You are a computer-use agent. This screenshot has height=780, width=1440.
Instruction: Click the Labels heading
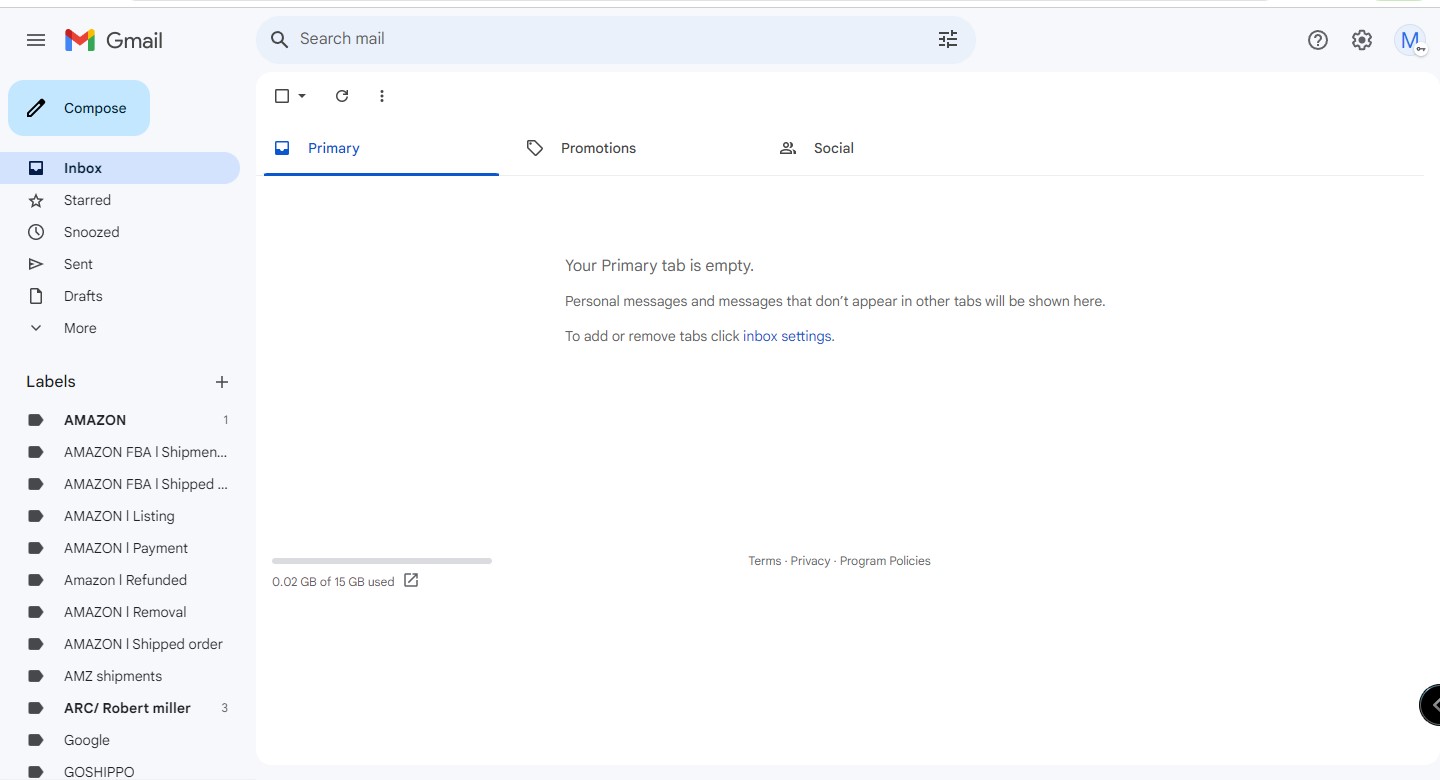51,382
